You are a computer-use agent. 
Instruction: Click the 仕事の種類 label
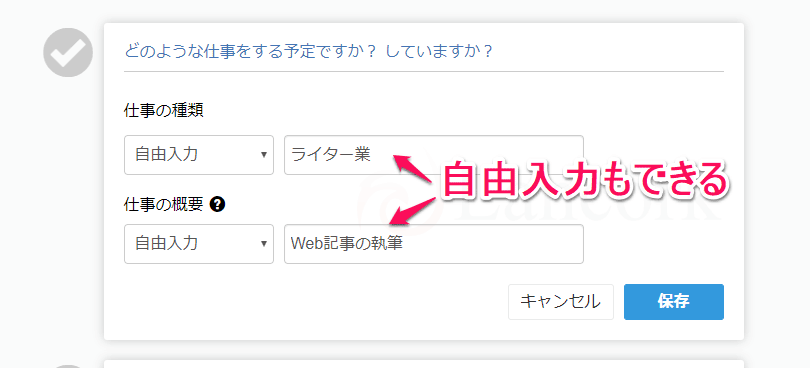pos(164,111)
